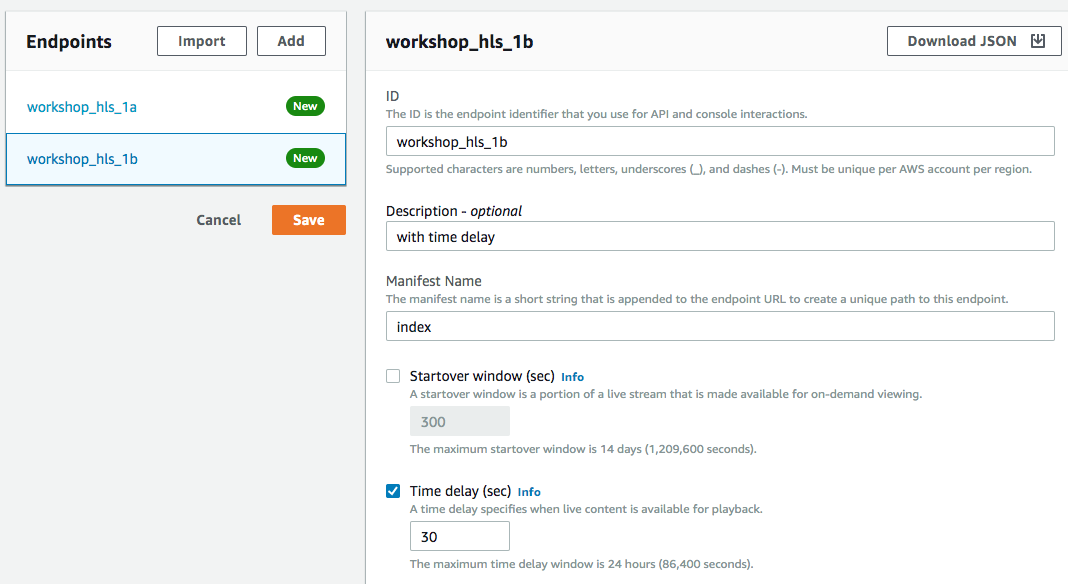Click the New badge on workshop_hls_1b
Viewport: 1068px width, 584px height.
point(305,158)
